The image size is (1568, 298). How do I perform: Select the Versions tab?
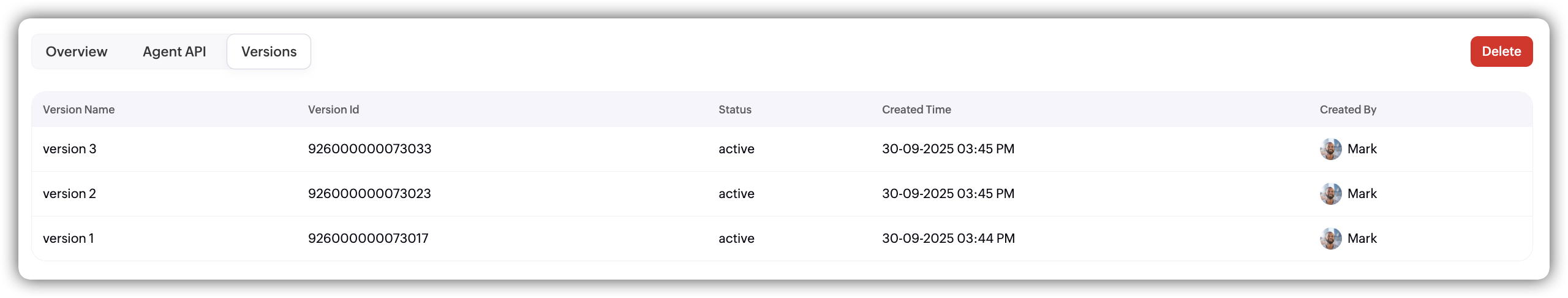[x=269, y=52]
